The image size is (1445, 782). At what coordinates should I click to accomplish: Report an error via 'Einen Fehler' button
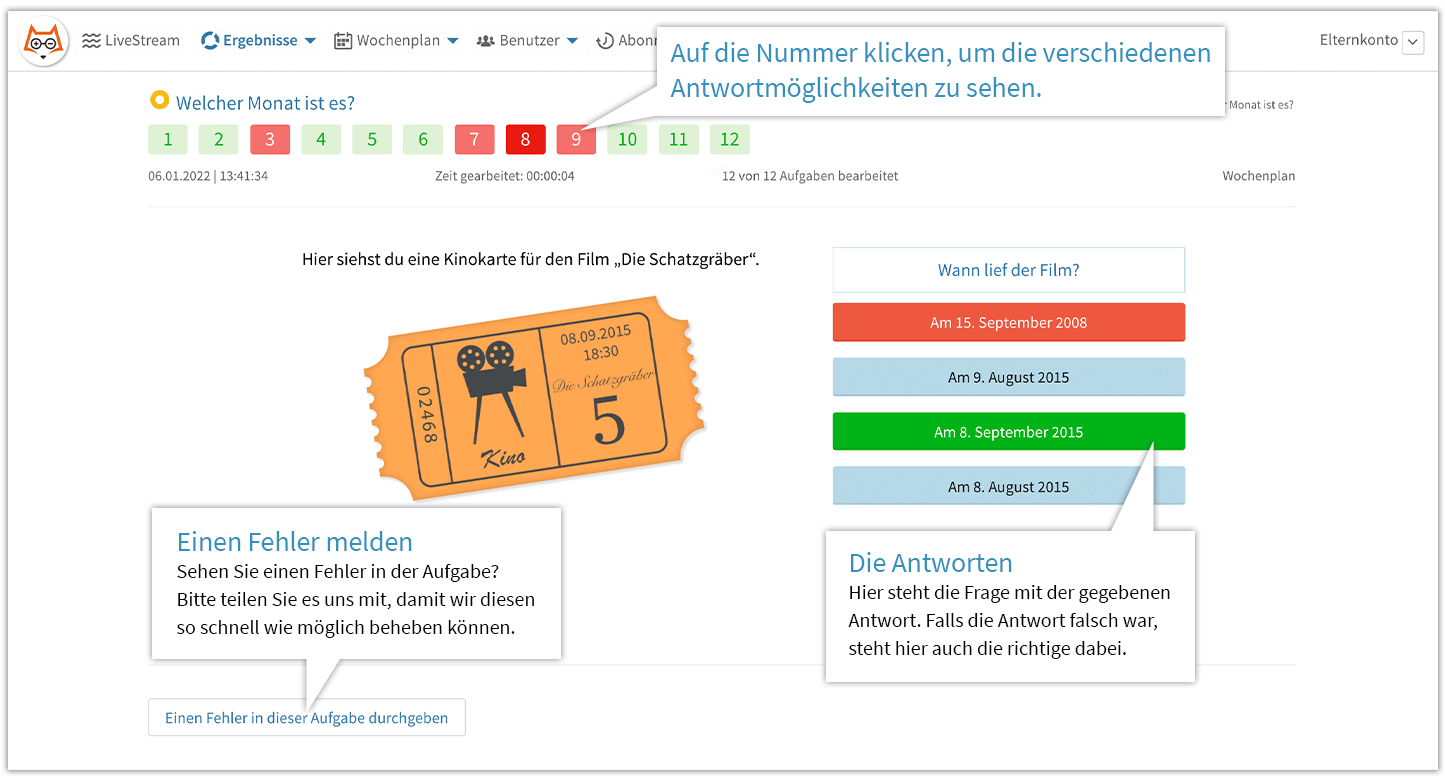tap(306, 718)
